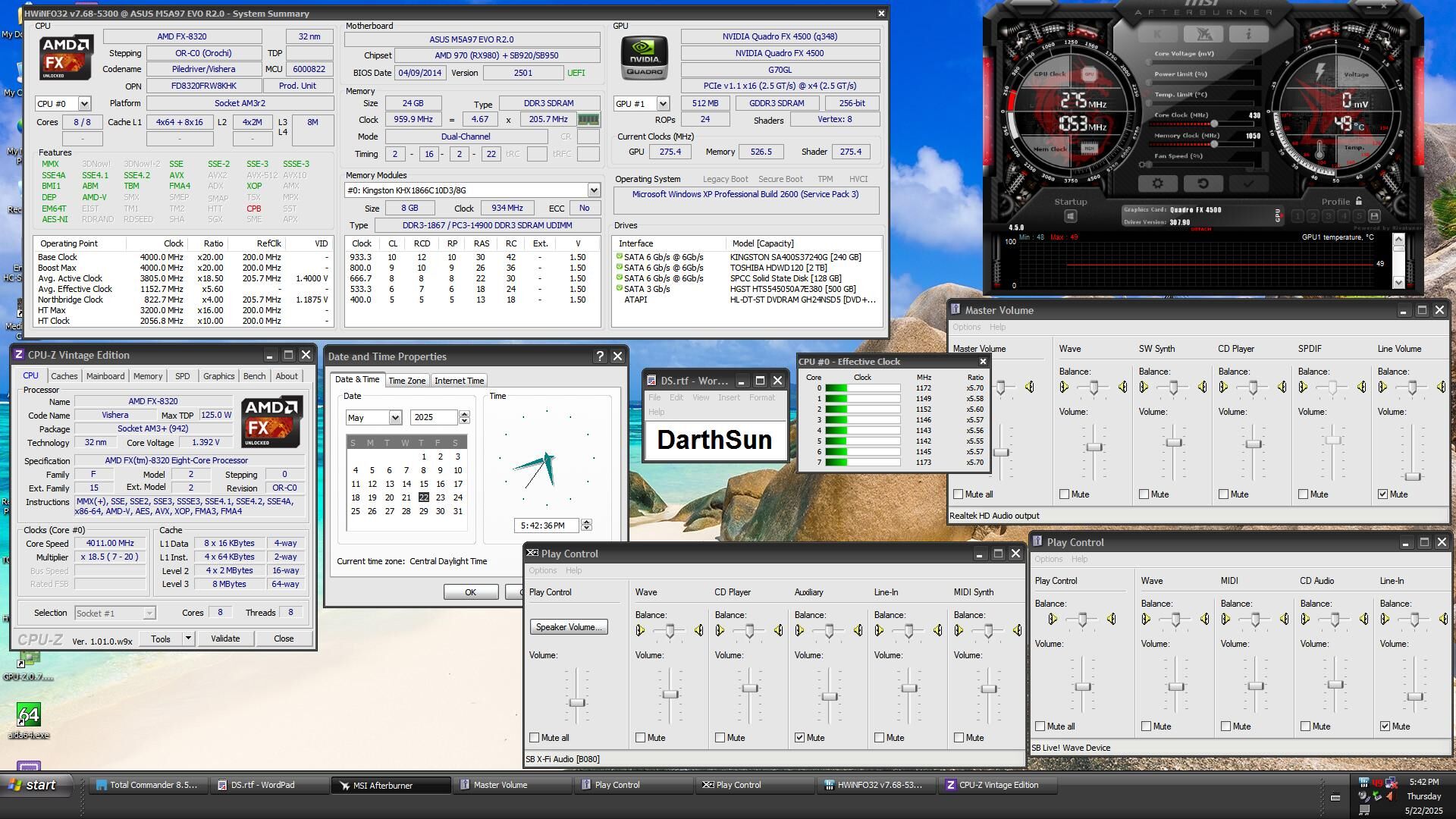Click DETACH link in Afterburner
1456x819 pixels.
pyautogui.click(x=1201, y=229)
